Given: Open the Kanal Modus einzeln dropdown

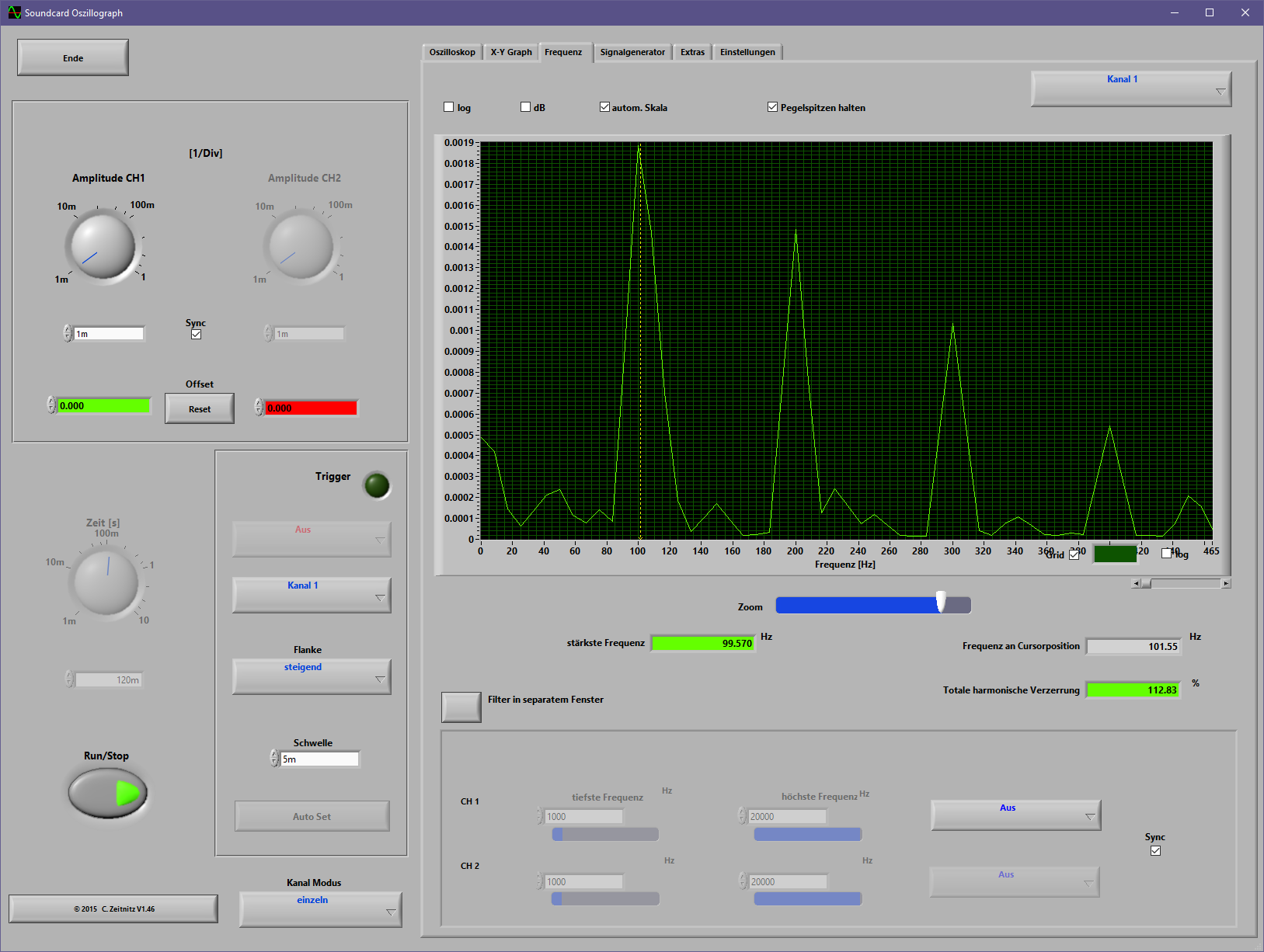Looking at the screenshot, I should (320, 909).
